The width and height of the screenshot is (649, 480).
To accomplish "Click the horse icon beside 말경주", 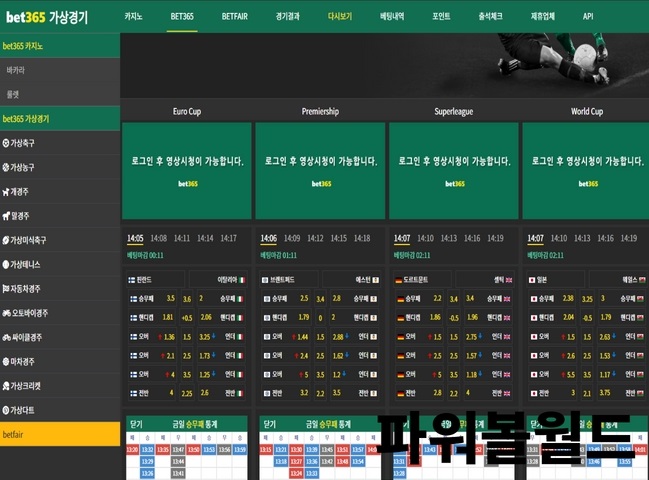I will (x=6, y=216).
